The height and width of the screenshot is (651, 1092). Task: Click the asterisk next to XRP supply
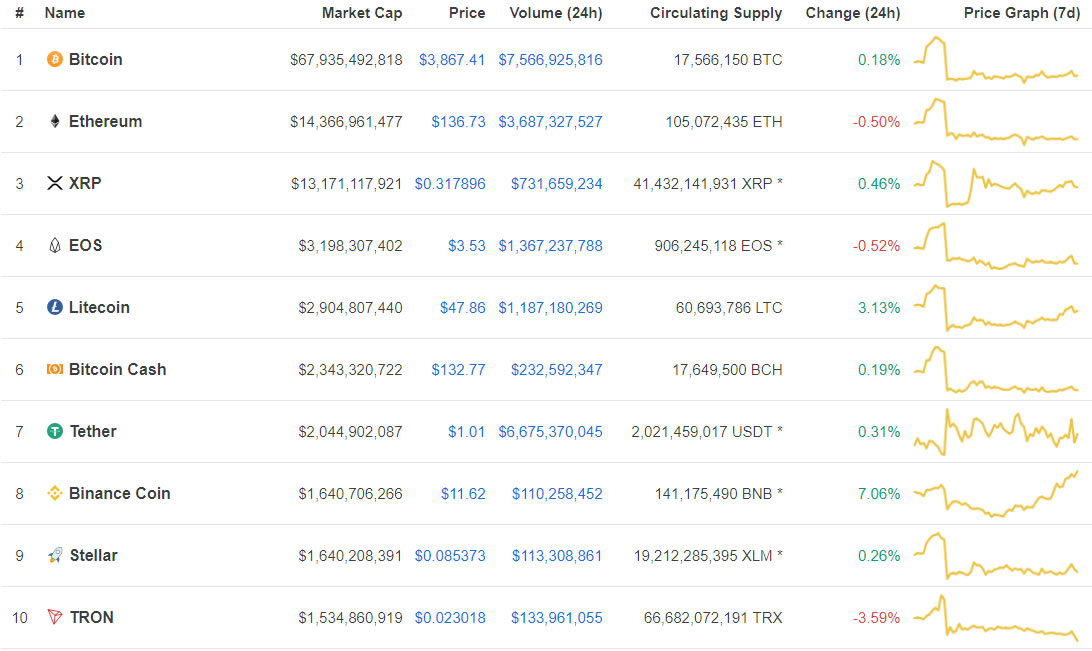click(x=781, y=183)
